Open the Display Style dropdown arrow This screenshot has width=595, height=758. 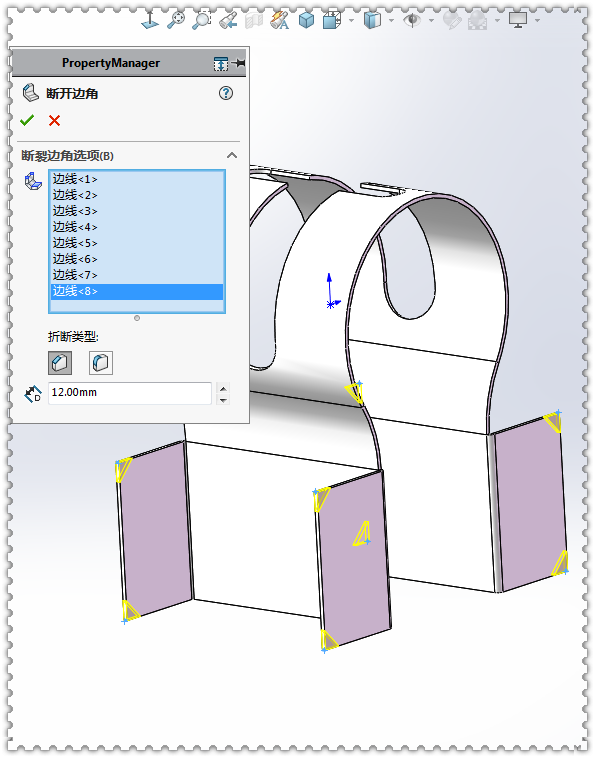click(x=392, y=20)
